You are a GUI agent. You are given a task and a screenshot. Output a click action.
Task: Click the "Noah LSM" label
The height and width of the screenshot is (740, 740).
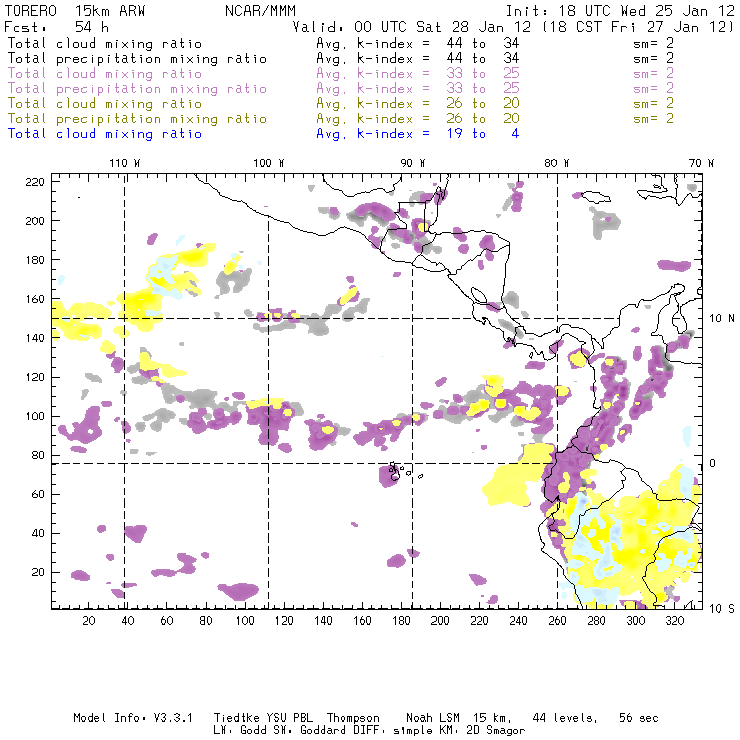click(433, 718)
